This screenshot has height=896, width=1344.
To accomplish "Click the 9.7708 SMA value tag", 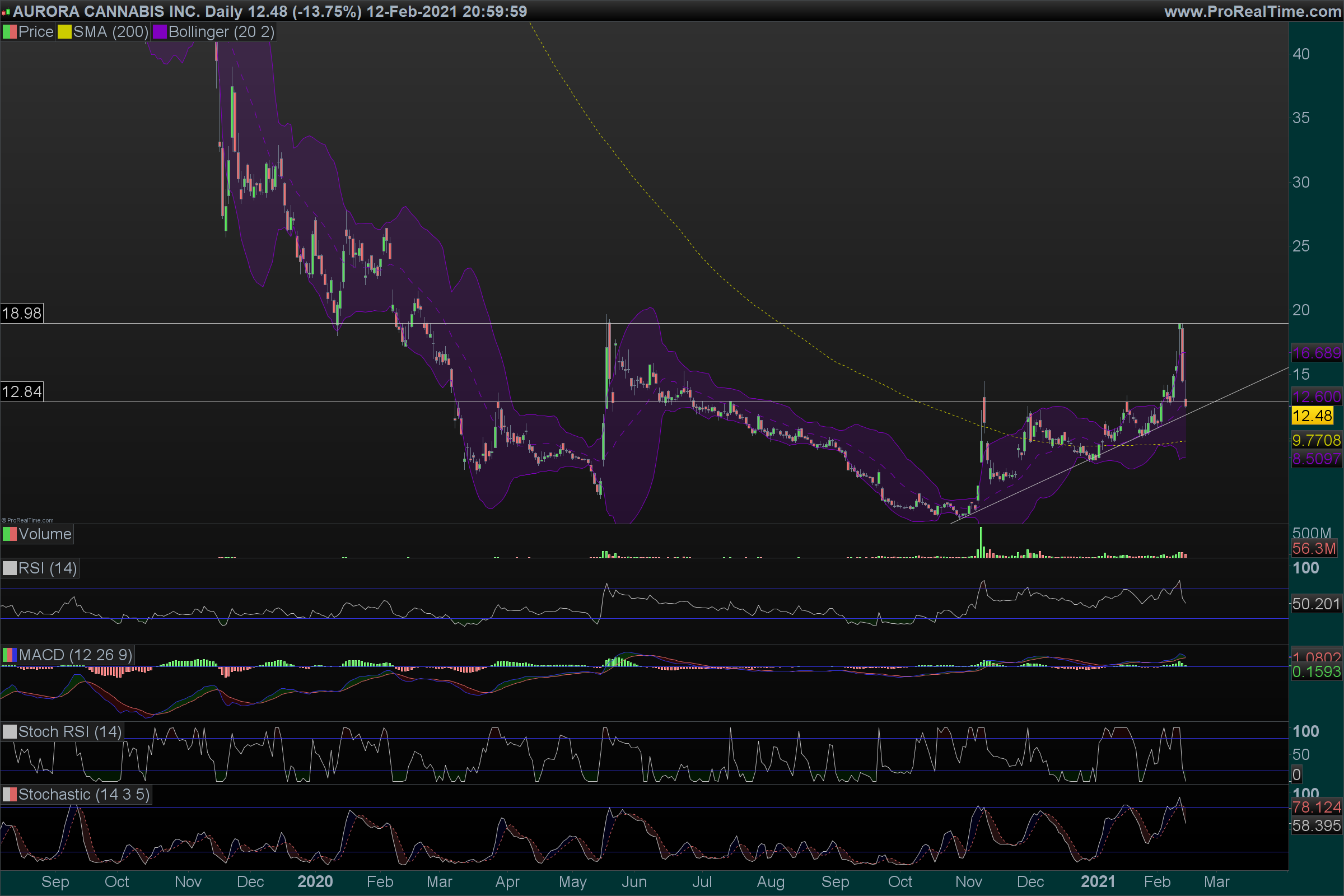I will point(1316,440).
